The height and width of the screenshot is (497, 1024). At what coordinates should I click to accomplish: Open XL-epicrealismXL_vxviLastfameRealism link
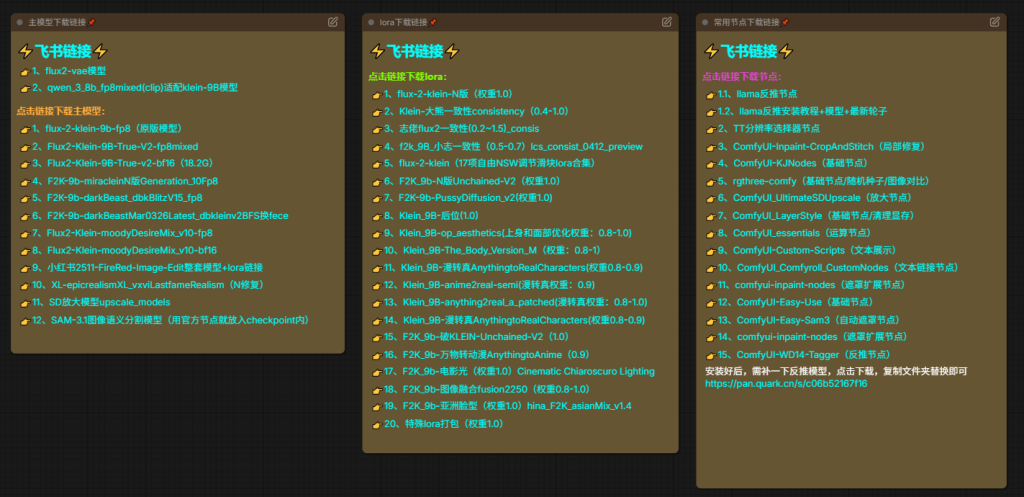(x=151, y=285)
